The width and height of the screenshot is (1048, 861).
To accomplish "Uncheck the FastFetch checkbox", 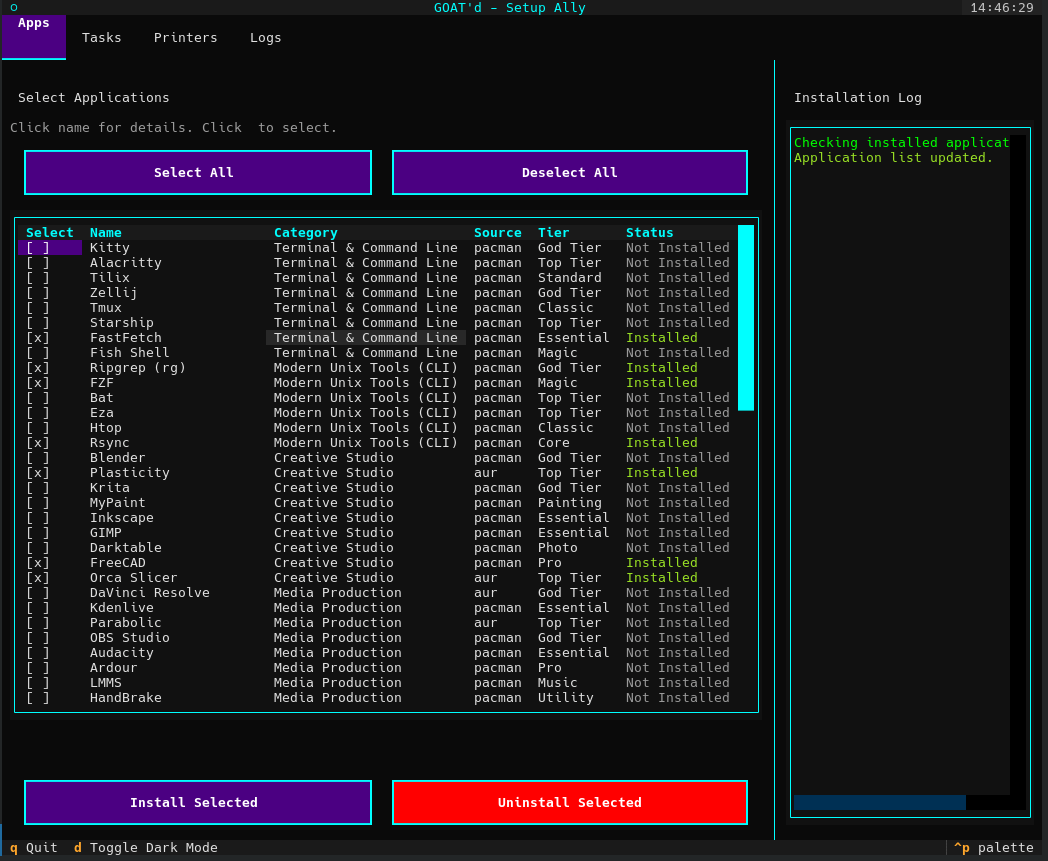I will click(37, 337).
